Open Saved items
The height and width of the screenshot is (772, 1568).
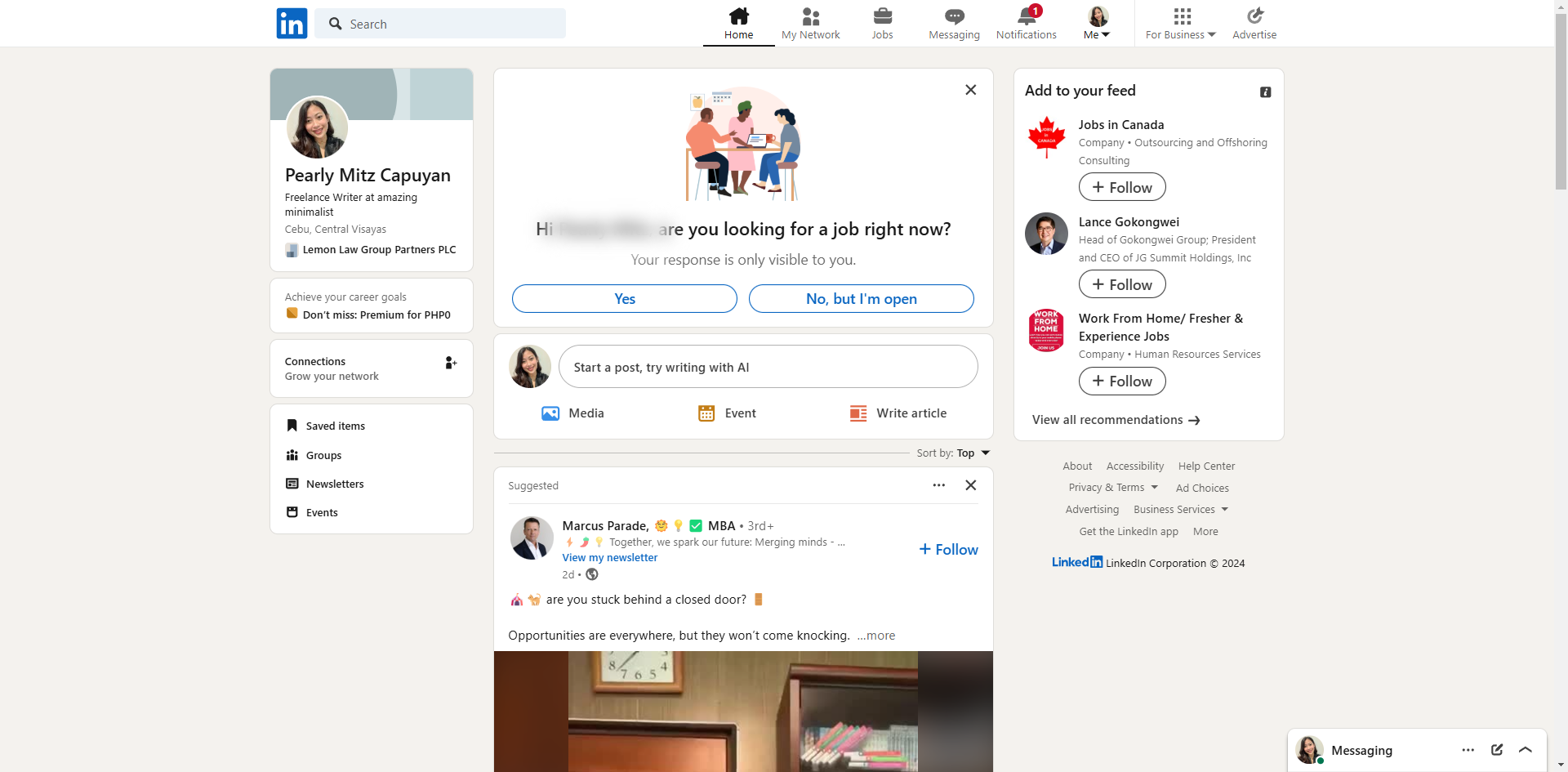(x=326, y=426)
